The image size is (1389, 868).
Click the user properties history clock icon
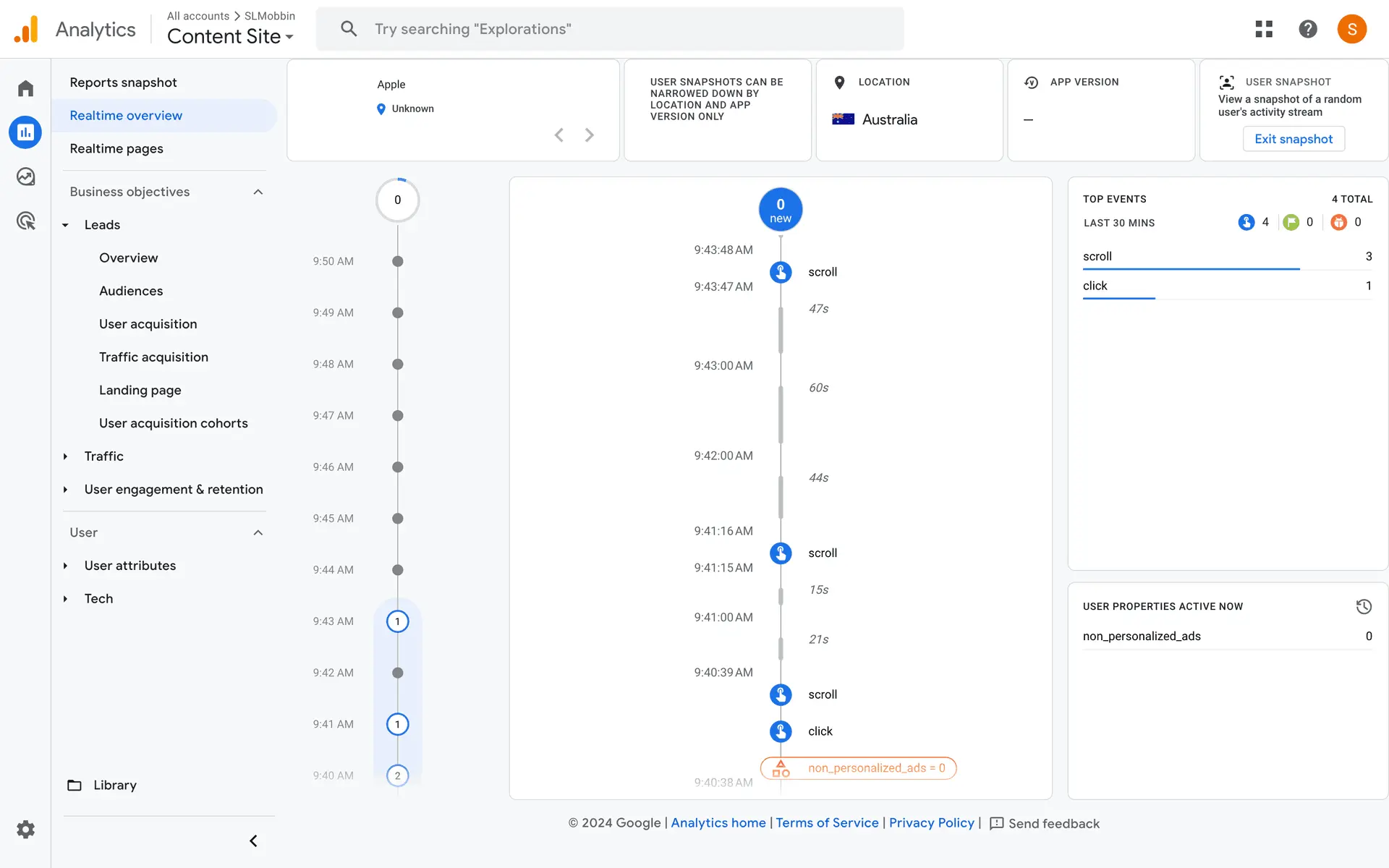pyautogui.click(x=1364, y=606)
